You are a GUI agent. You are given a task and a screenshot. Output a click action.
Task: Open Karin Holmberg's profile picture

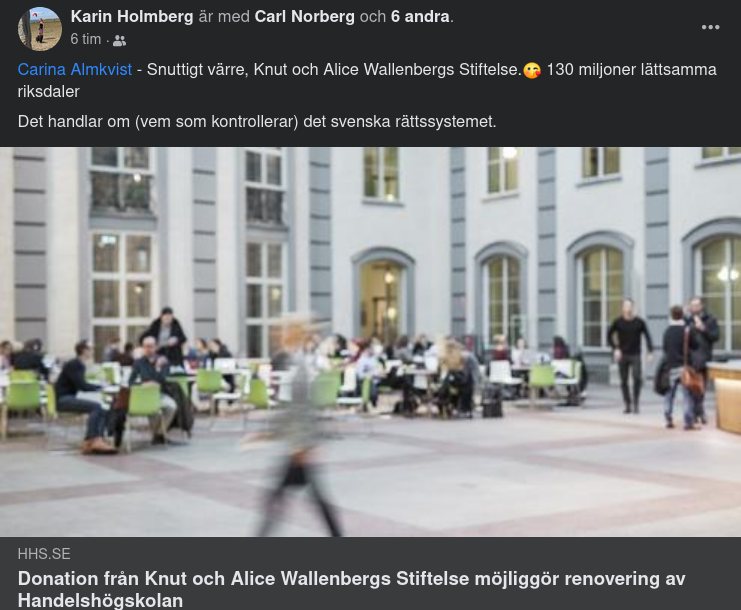[40, 29]
